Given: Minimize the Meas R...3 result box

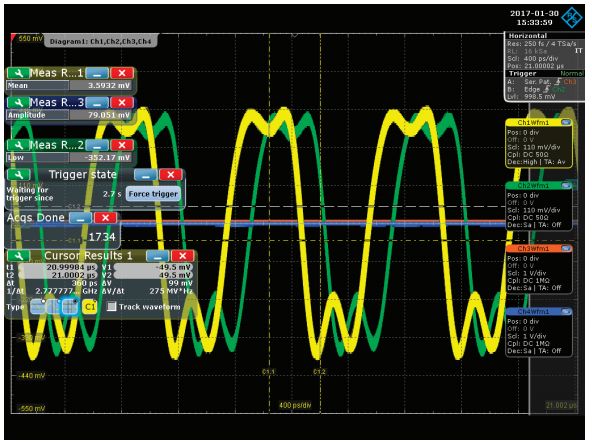Looking at the screenshot, I should pos(97,102).
